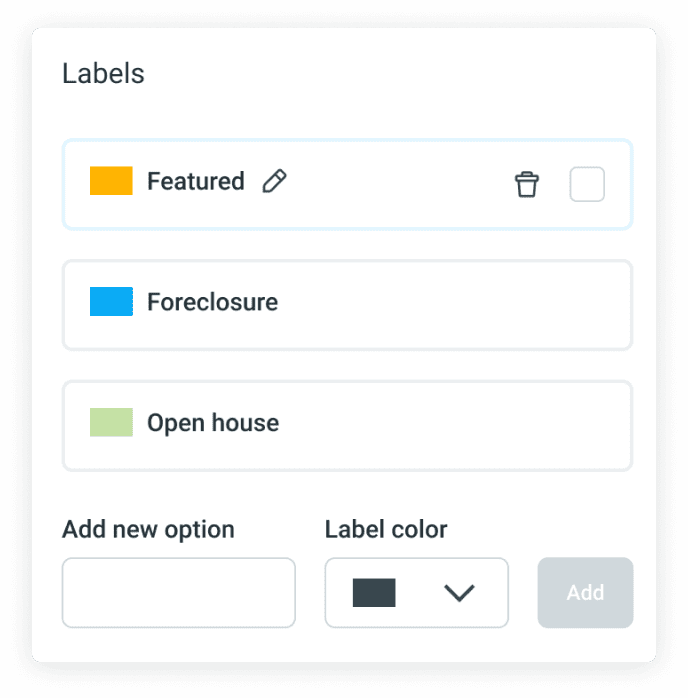Delete the Featured label with trash icon
688x698 pixels.
tap(526, 184)
